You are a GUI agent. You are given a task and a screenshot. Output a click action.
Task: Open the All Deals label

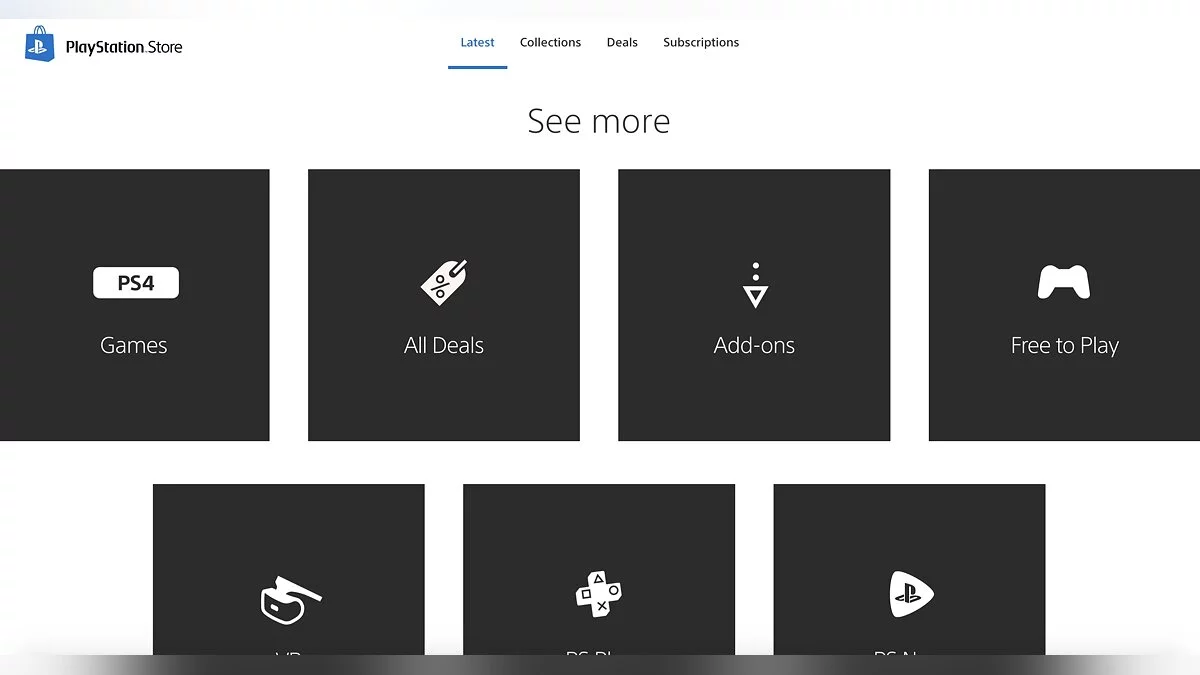tap(444, 345)
